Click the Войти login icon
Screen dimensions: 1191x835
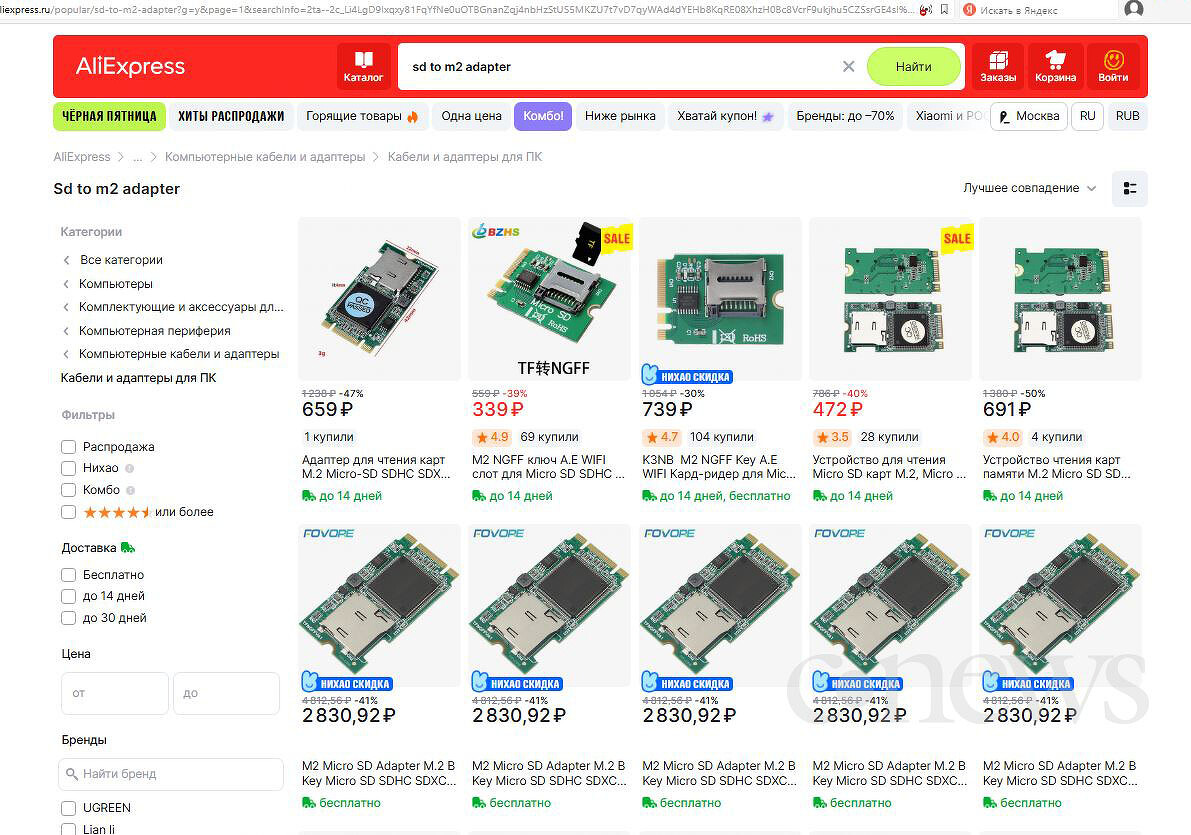(1112, 66)
